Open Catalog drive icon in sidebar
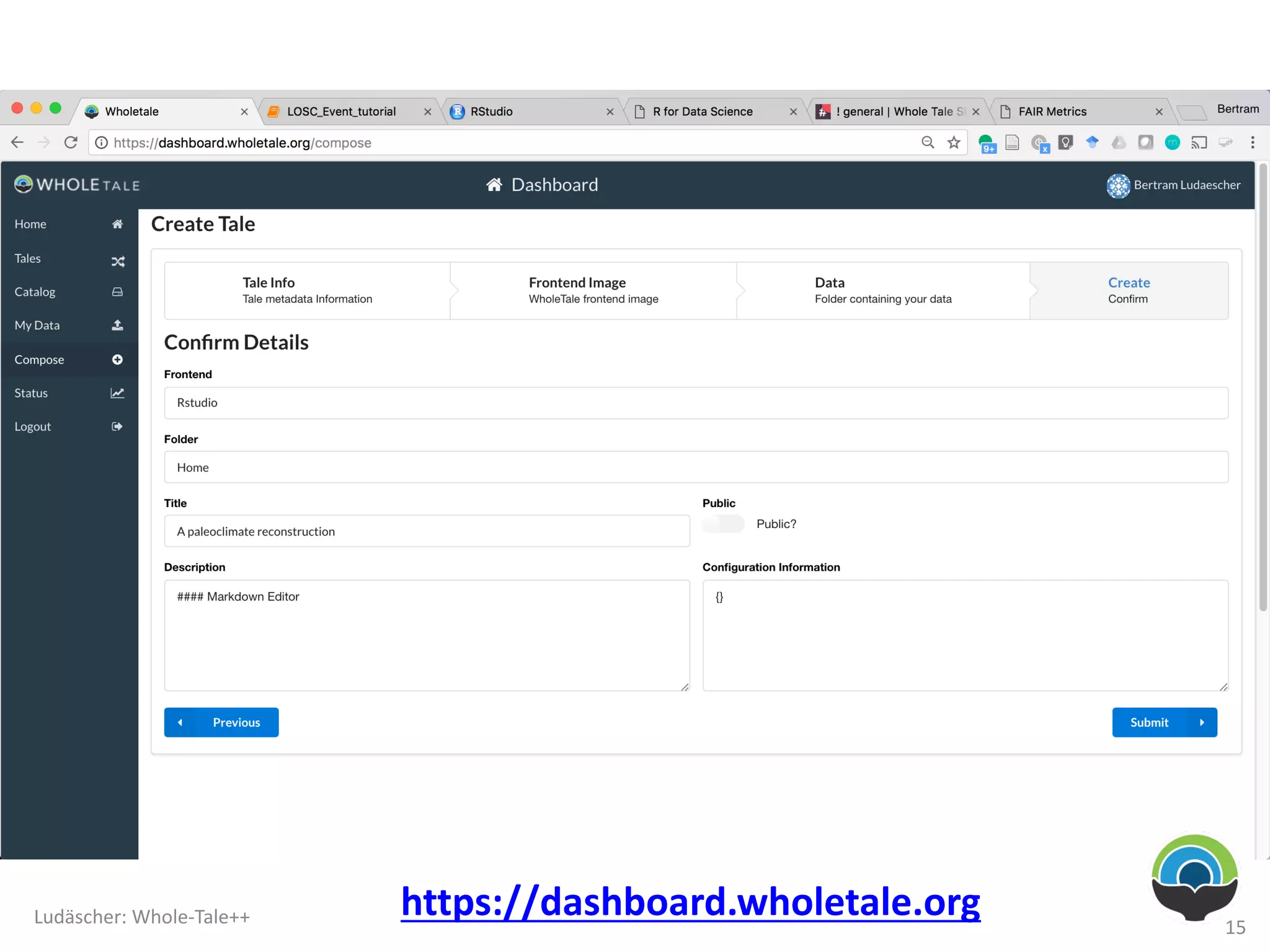 coord(117,292)
